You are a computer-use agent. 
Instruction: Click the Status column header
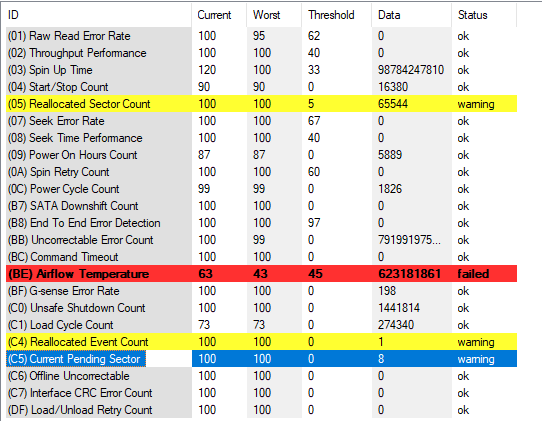tap(484, 15)
